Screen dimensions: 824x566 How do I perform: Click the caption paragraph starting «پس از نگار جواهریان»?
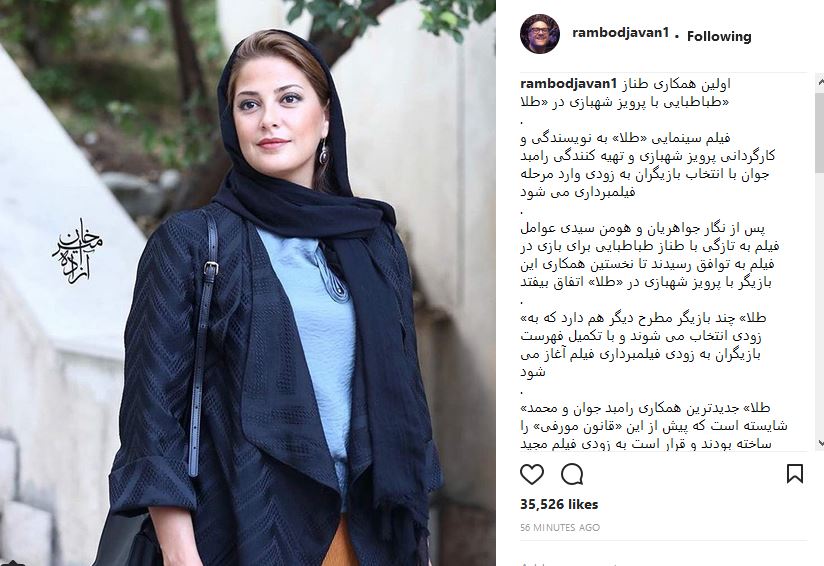click(650, 255)
